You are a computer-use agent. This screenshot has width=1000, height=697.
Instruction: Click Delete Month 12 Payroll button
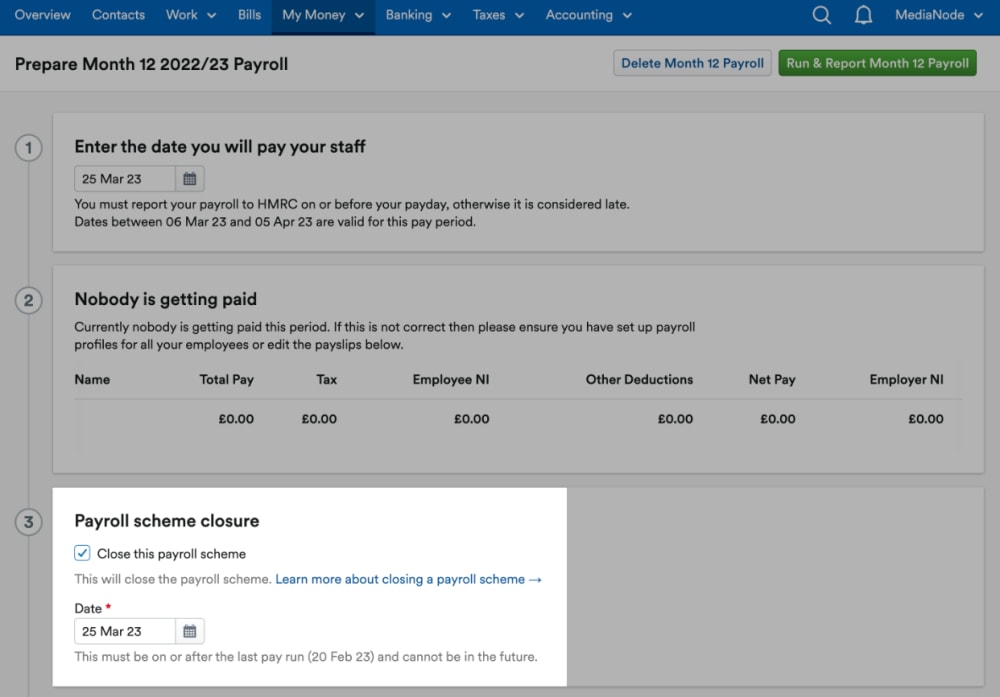tap(692, 63)
